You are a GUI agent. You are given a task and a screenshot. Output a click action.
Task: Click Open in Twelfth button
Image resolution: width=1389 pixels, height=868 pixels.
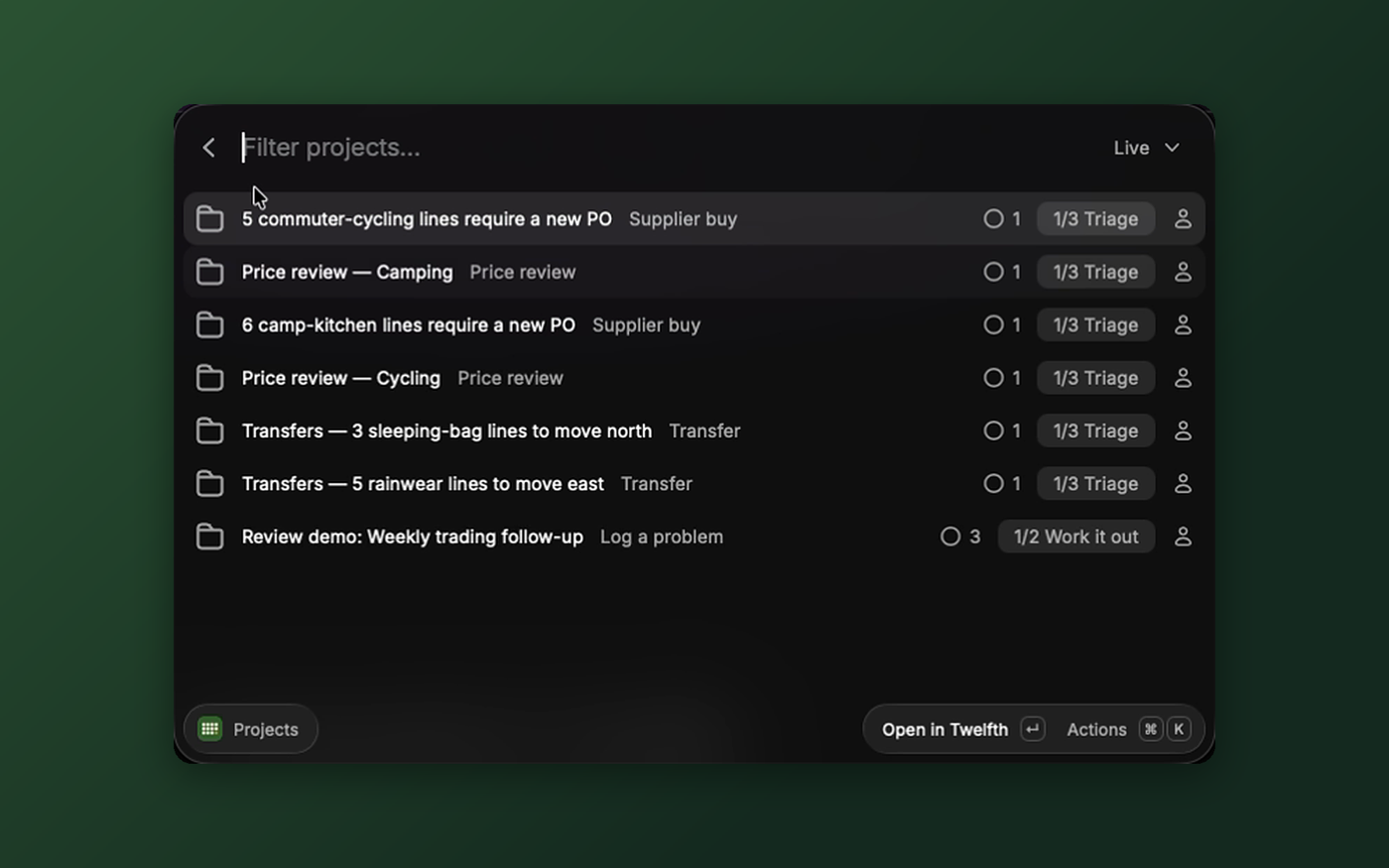[962, 729]
